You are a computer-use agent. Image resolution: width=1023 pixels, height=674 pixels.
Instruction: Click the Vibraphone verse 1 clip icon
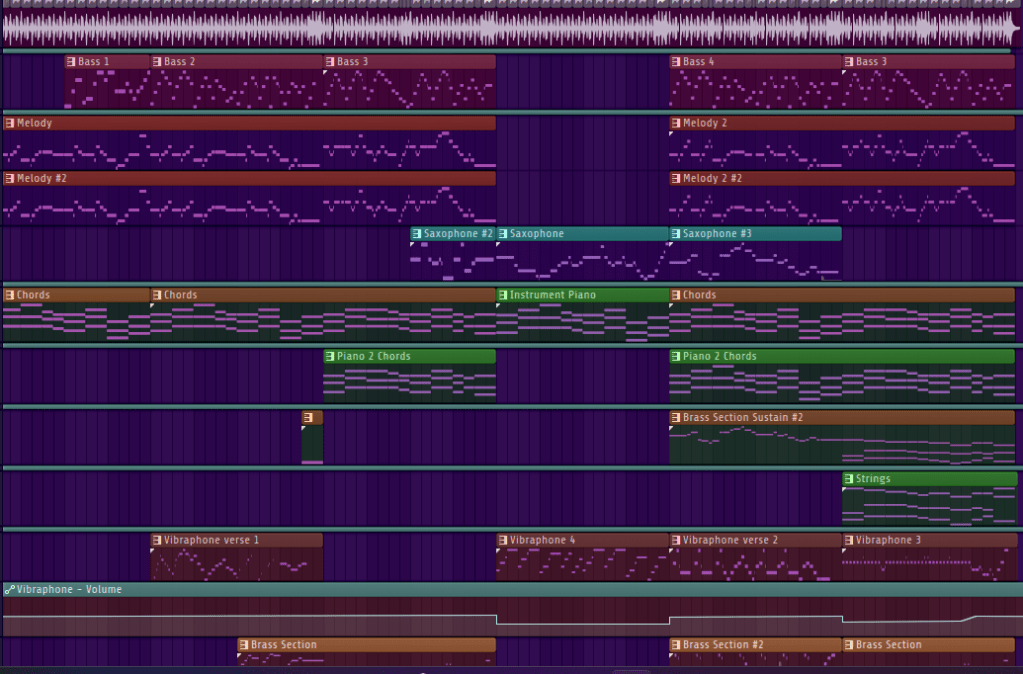point(157,540)
